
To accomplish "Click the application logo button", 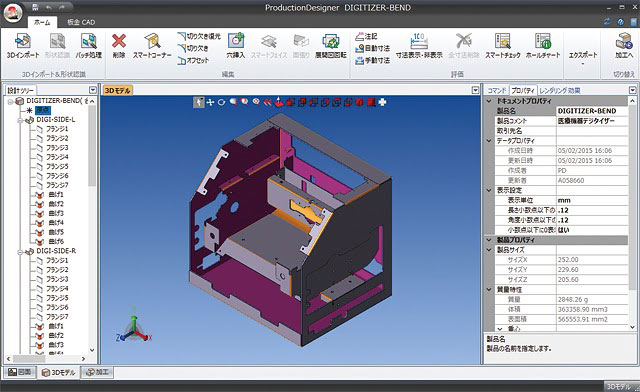I will tap(13, 12).
